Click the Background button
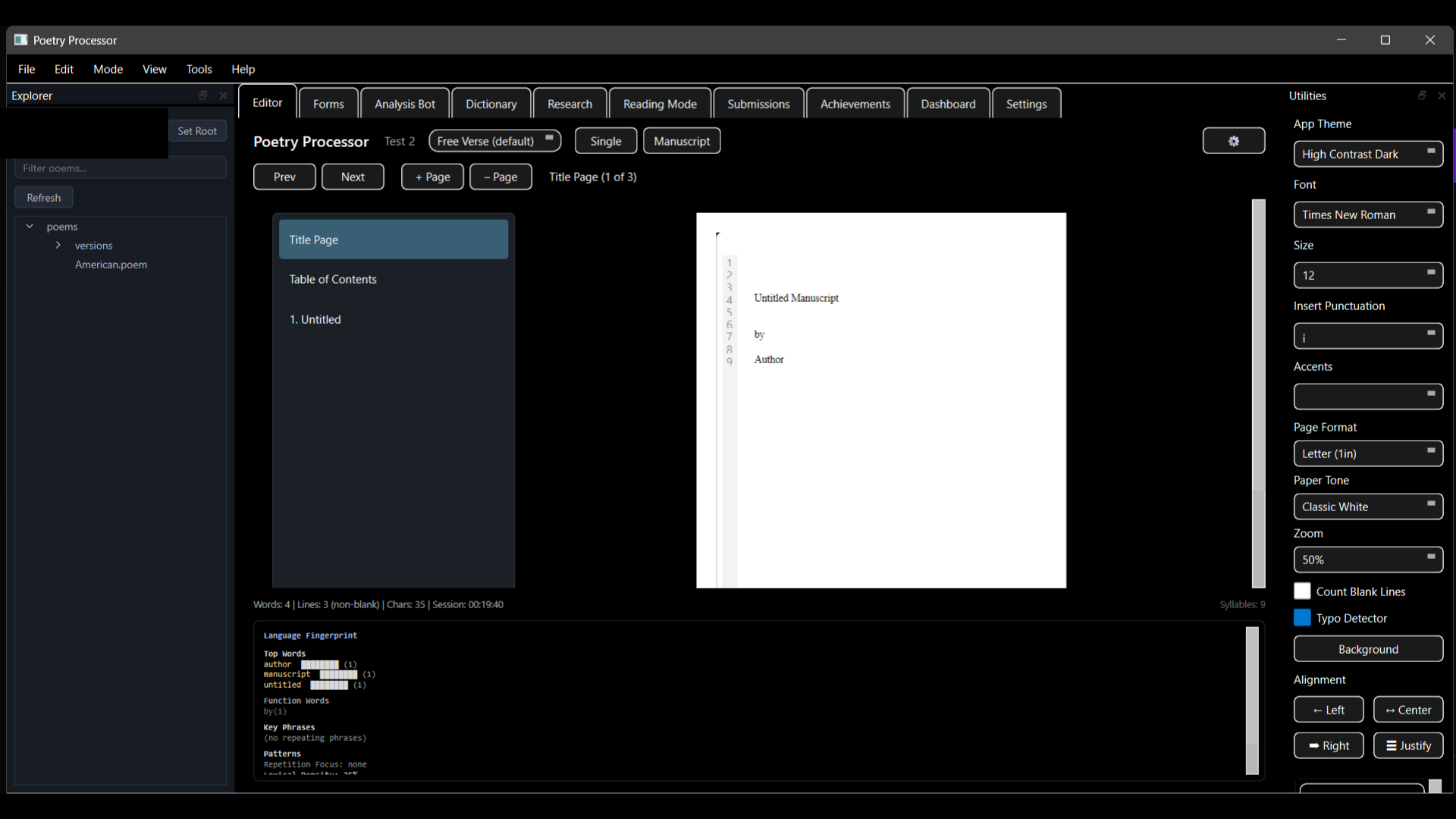The height and width of the screenshot is (819, 1456). click(x=1367, y=649)
